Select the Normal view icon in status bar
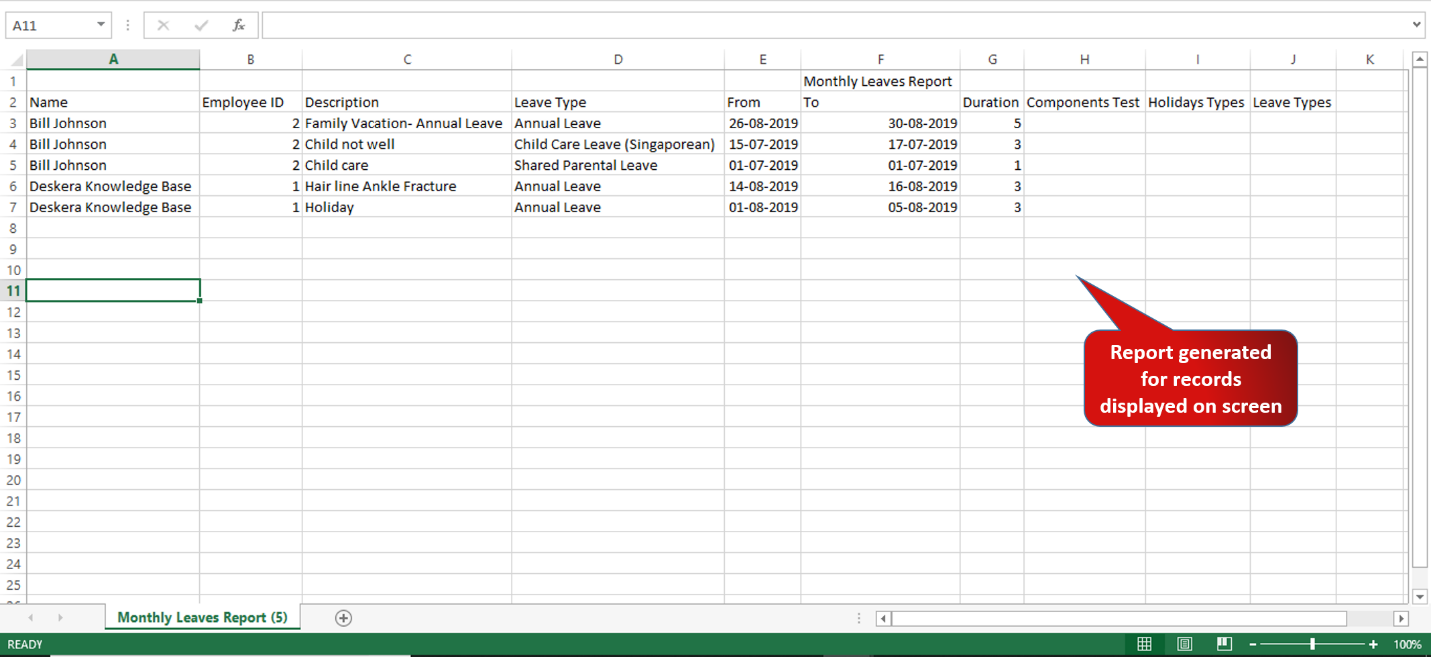 point(1145,644)
